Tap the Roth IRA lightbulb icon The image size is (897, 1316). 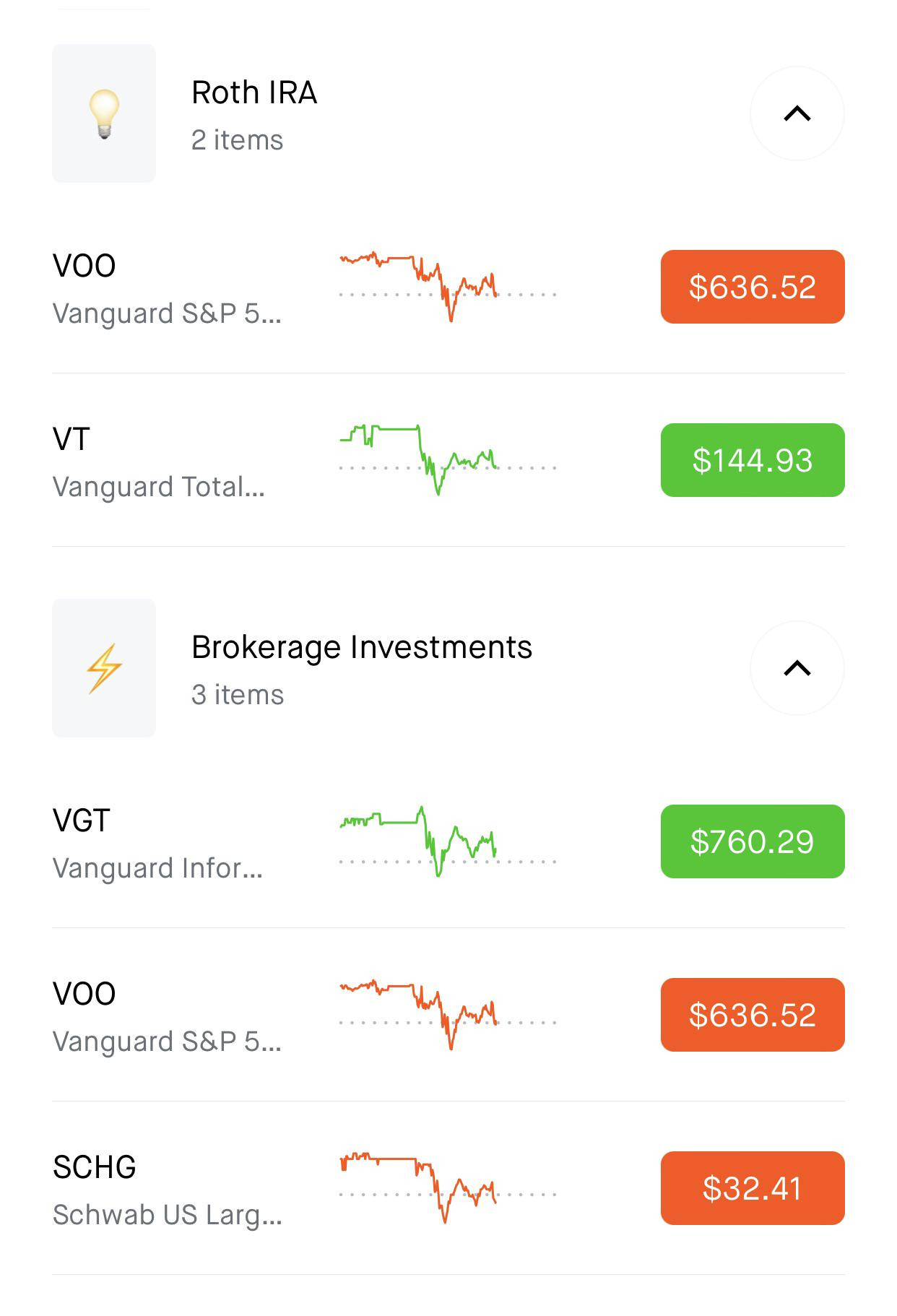pos(104,113)
